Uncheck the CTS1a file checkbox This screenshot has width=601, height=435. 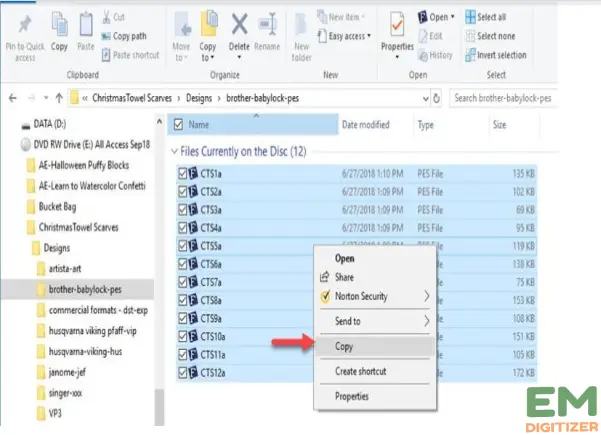[183, 174]
